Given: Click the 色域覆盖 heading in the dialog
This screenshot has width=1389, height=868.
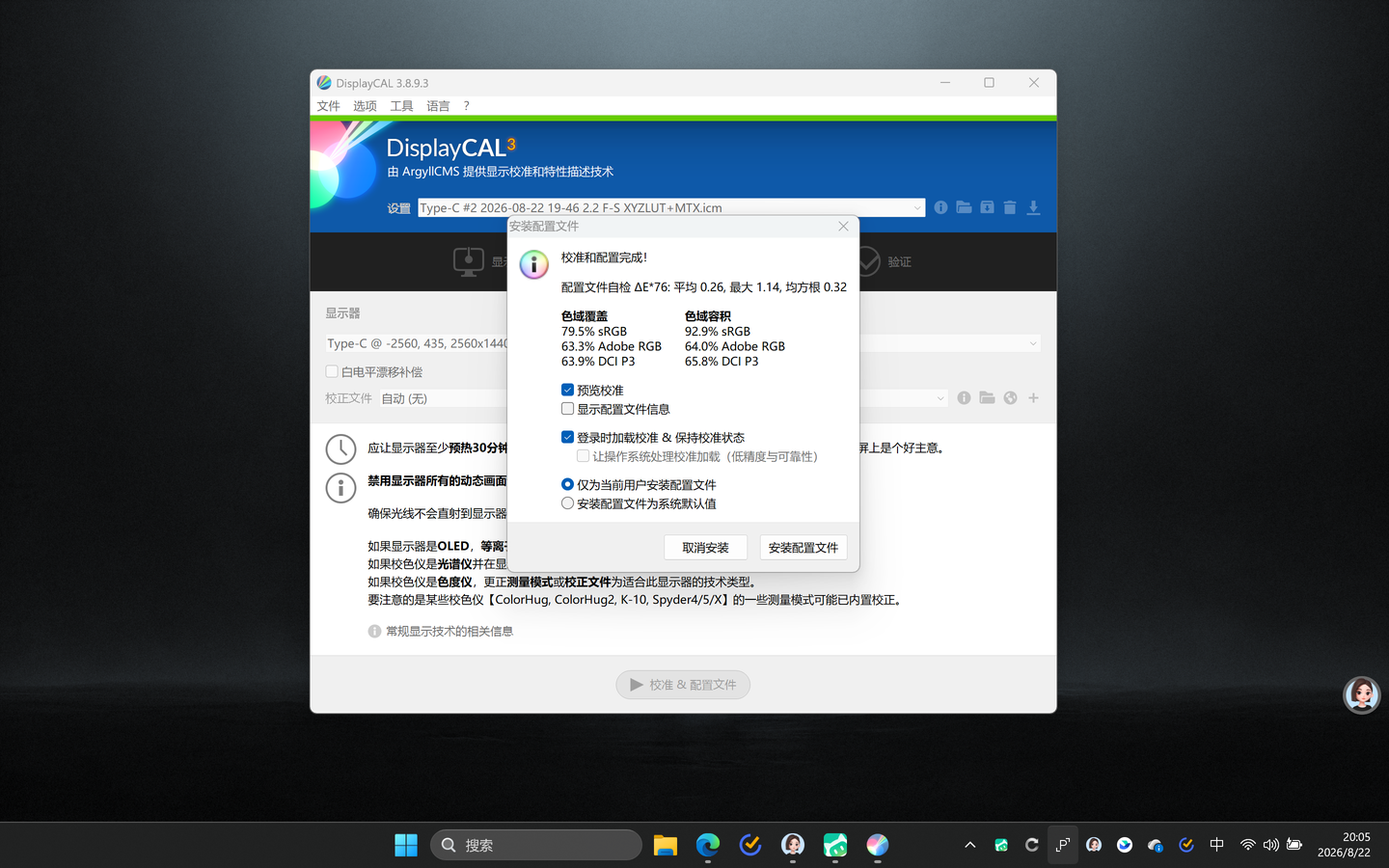Looking at the screenshot, I should 585,316.
